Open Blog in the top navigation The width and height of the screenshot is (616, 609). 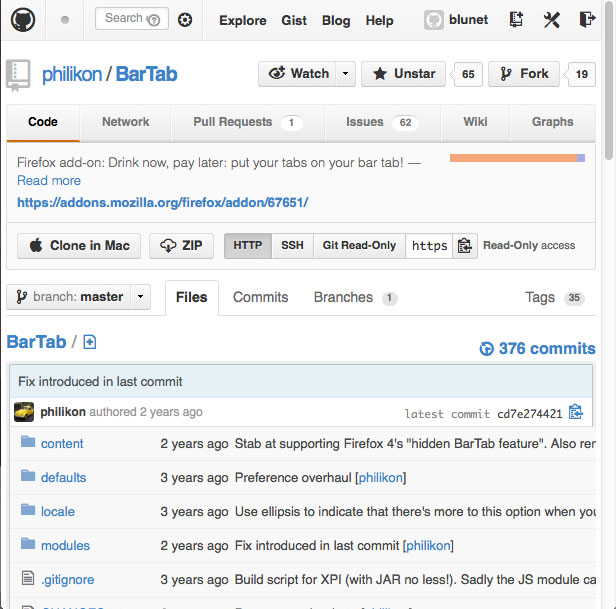coord(336,20)
